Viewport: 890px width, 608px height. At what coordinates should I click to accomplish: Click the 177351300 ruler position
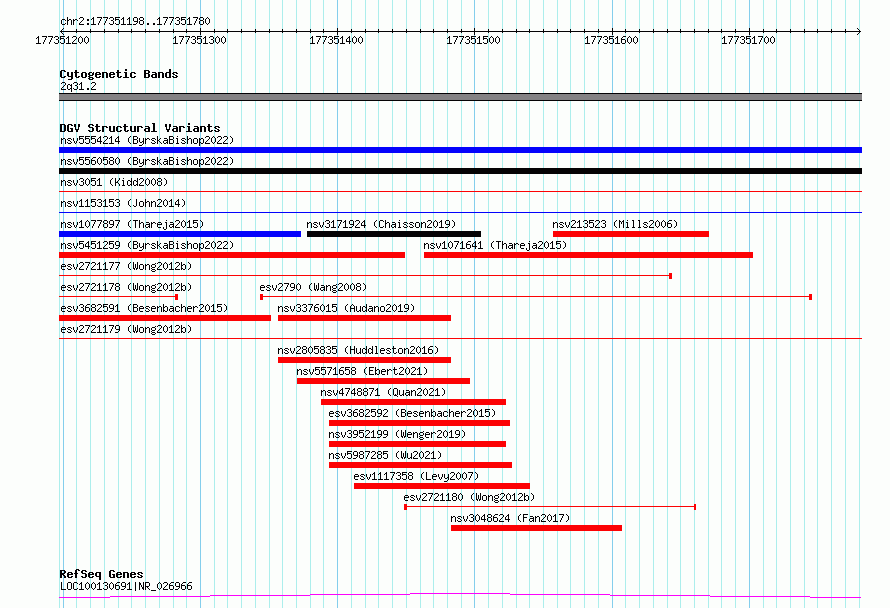click(x=199, y=40)
